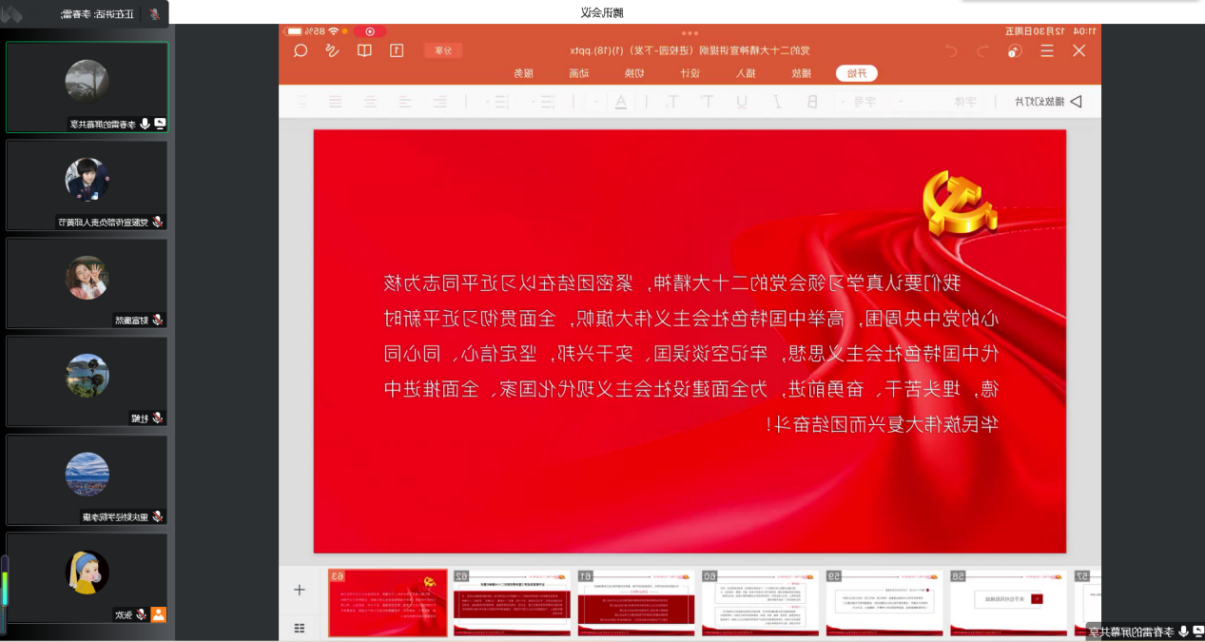Image resolution: width=1205 pixels, height=642 pixels.
Task: Activate the ink scribble pen icon
Action: 332,50
